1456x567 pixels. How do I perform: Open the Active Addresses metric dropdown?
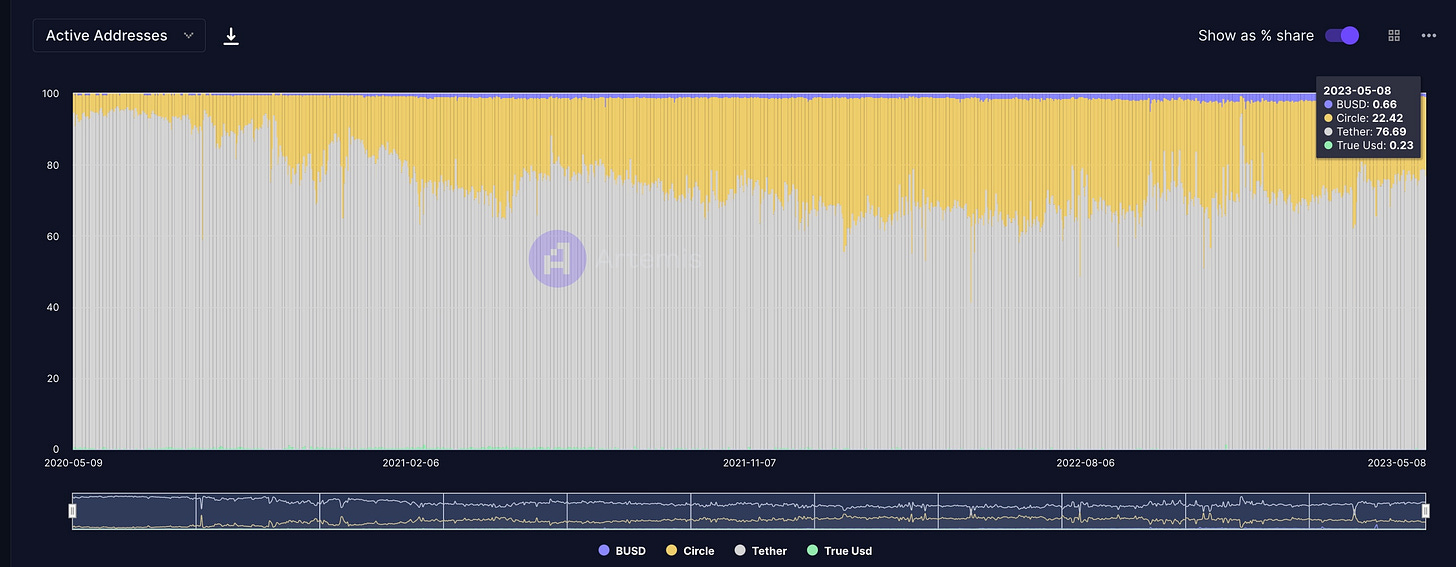coord(119,35)
